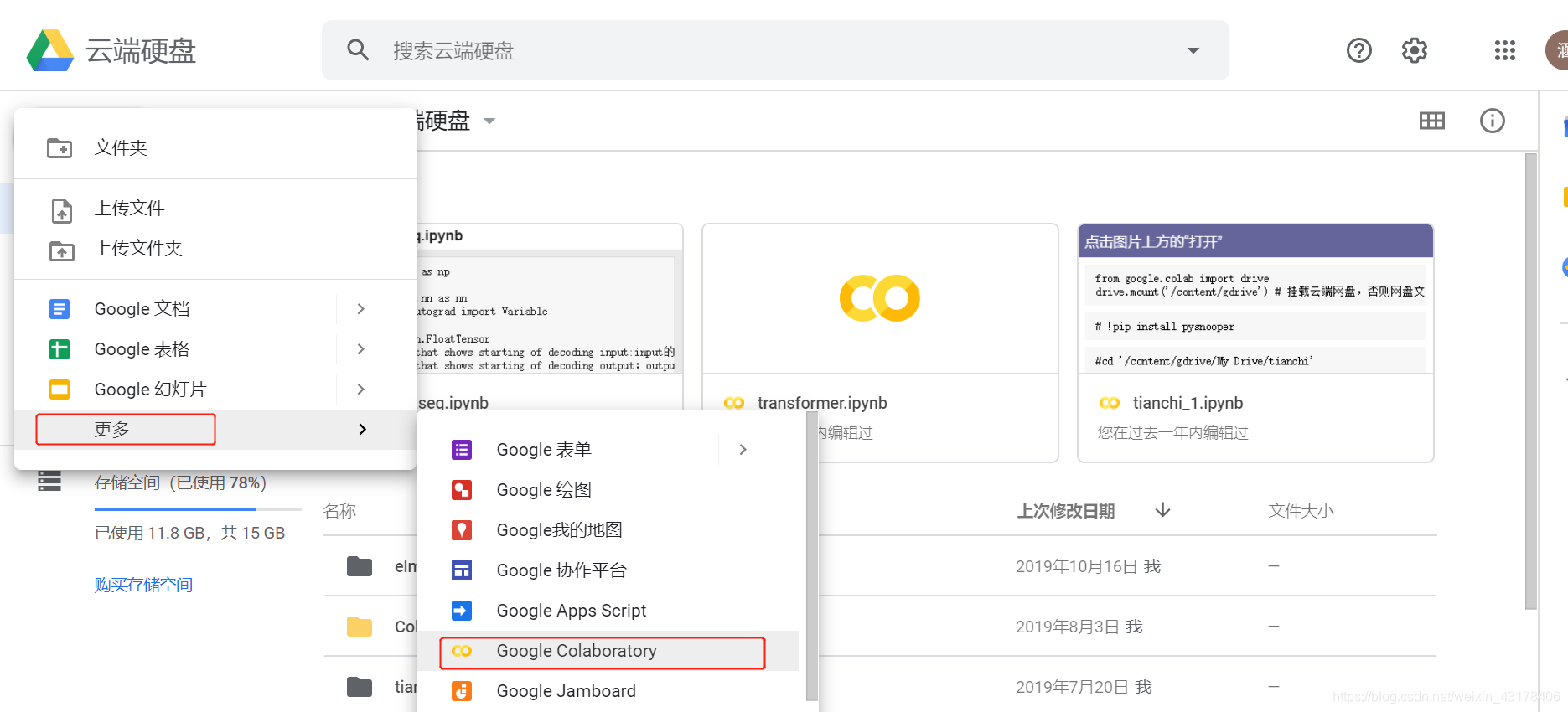Screen dimensions: 1568x712
Task: Click 存储空间 (已使用 78%) label
Action: point(180,482)
